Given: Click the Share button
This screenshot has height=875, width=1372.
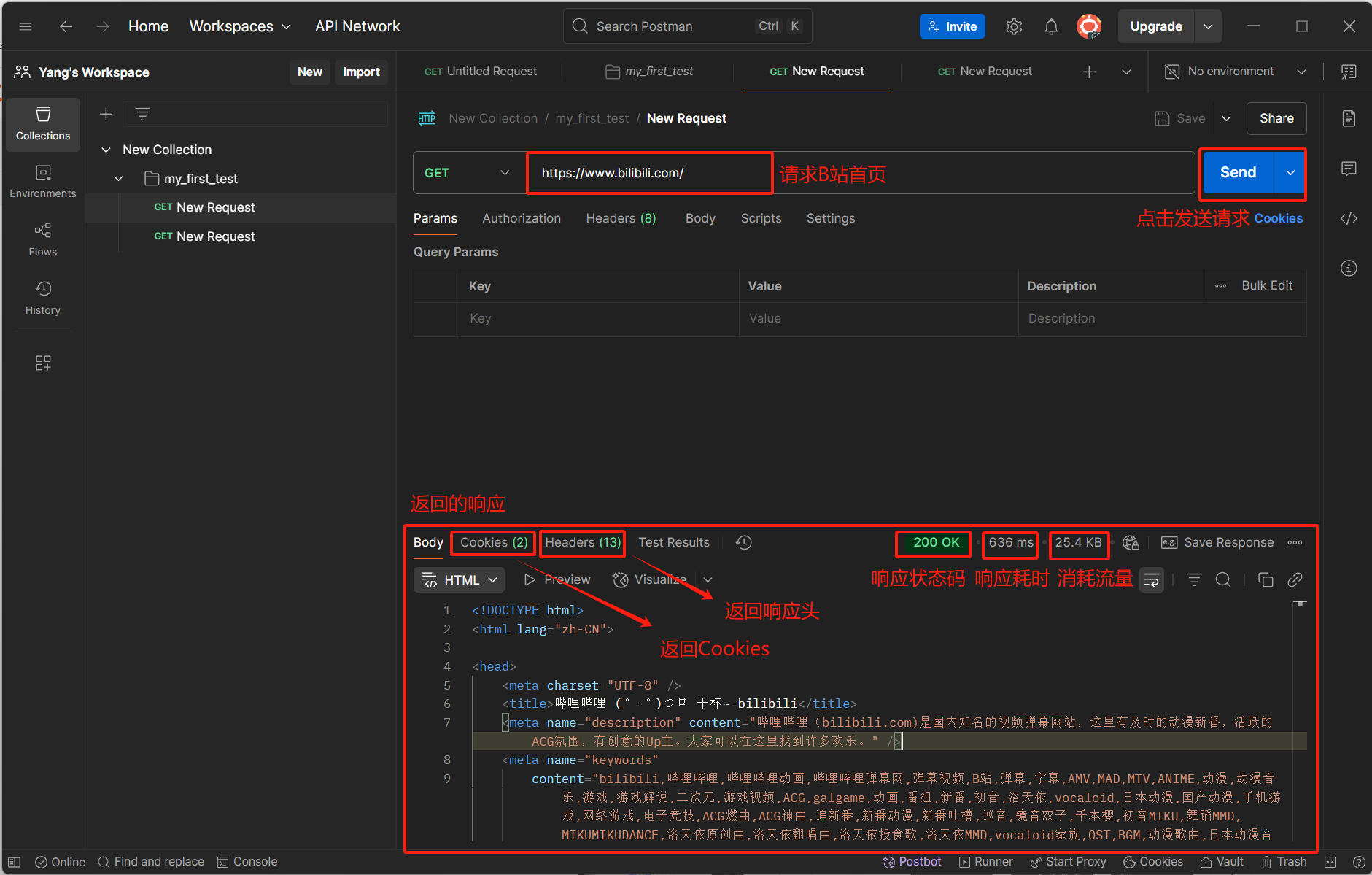Looking at the screenshot, I should point(1276,118).
